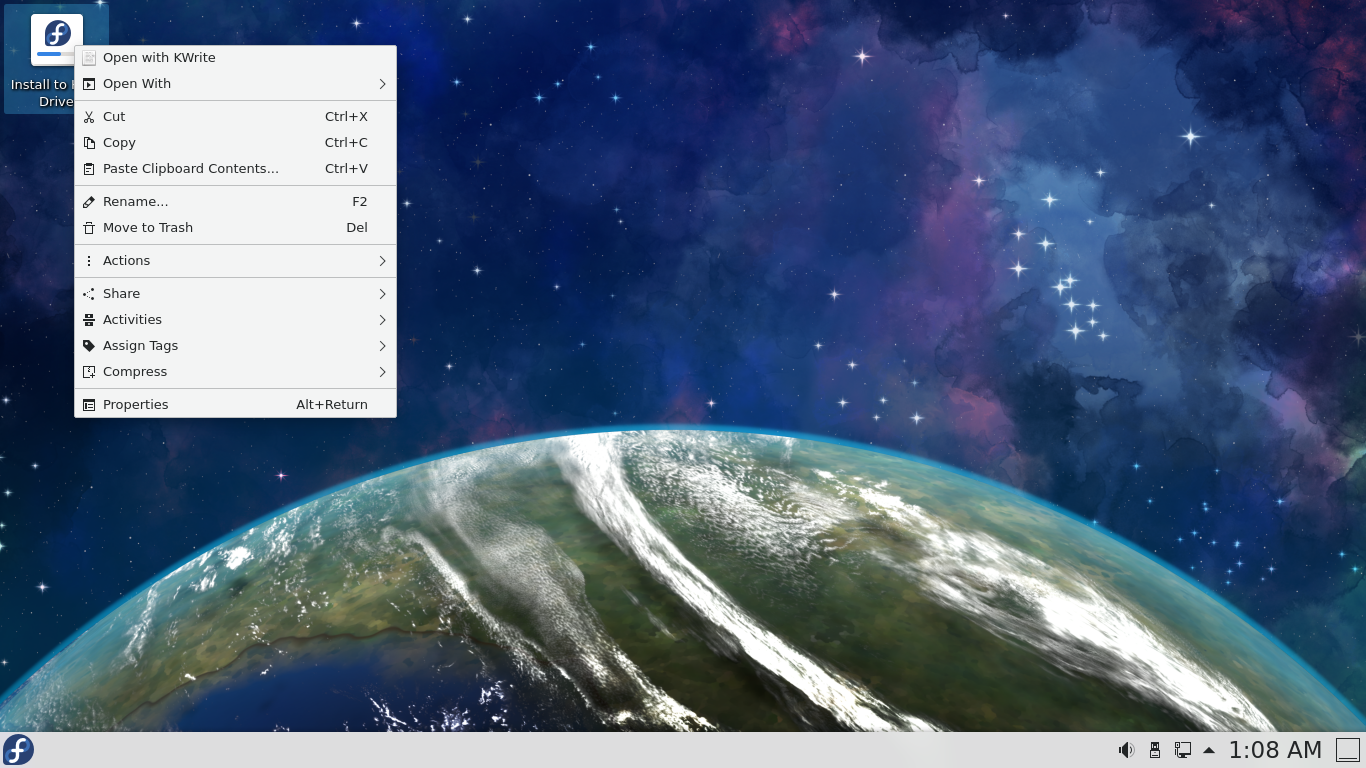
Task: Click the Activities icon
Action: point(89,320)
